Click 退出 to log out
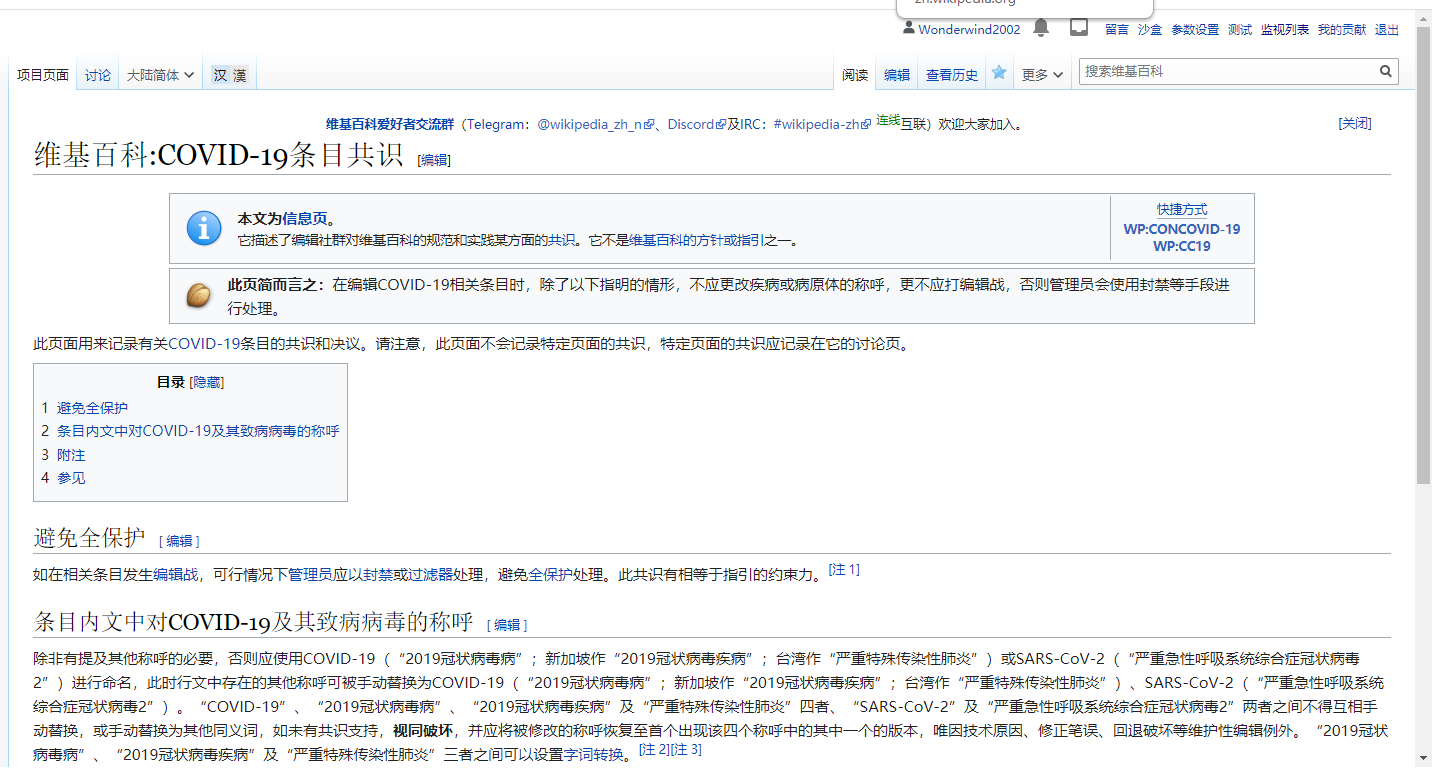This screenshot has width=1432, height=768. [1387, 30]
